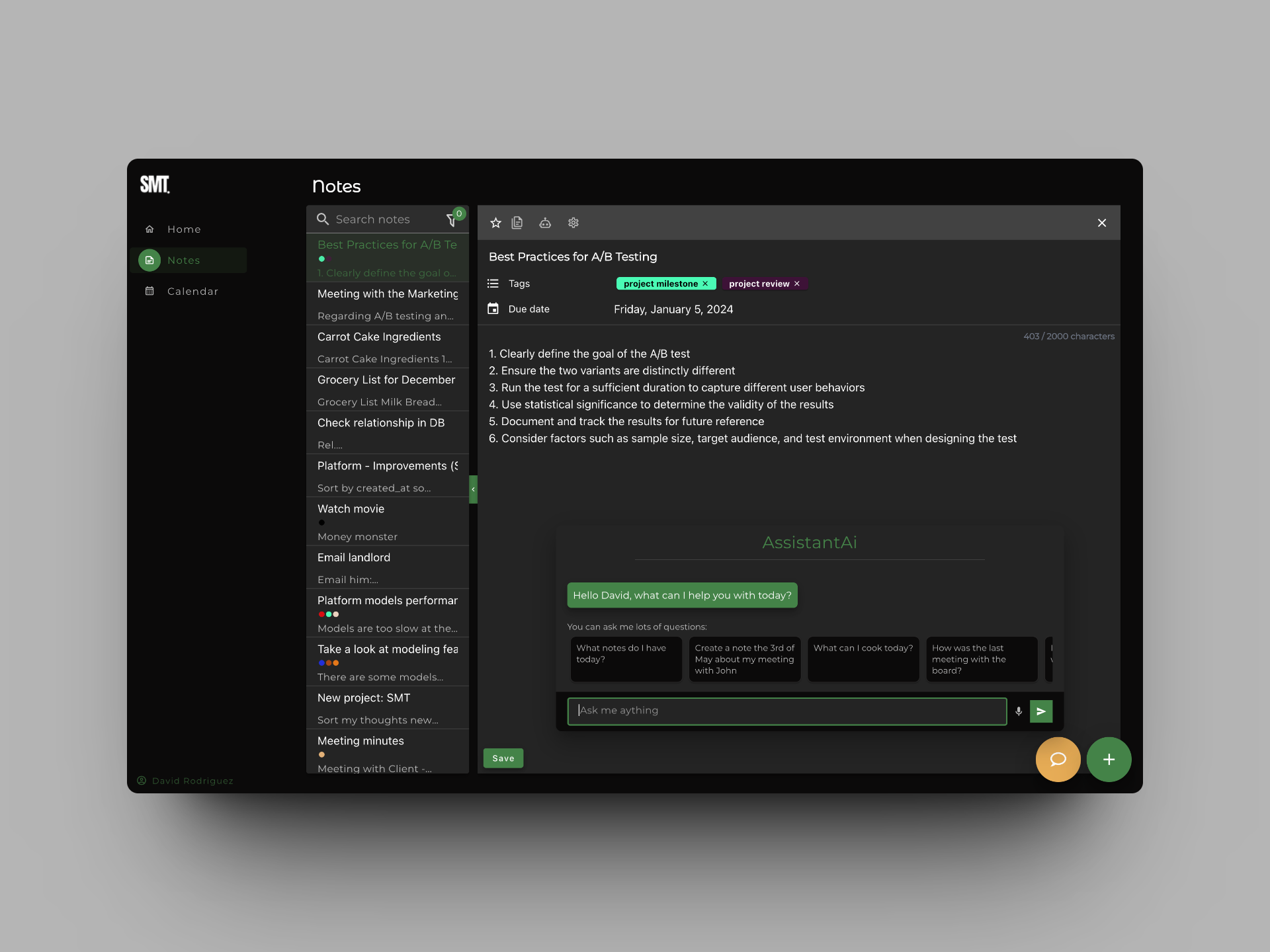The width and height of the screenshot is (1270, 952).
Task: Open Calendar from the sidebar
Action: 192,292
